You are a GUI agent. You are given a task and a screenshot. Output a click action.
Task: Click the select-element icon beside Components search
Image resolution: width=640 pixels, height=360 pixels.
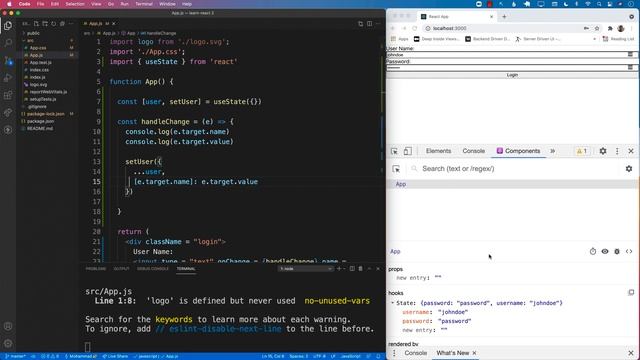tap(396, 169)
